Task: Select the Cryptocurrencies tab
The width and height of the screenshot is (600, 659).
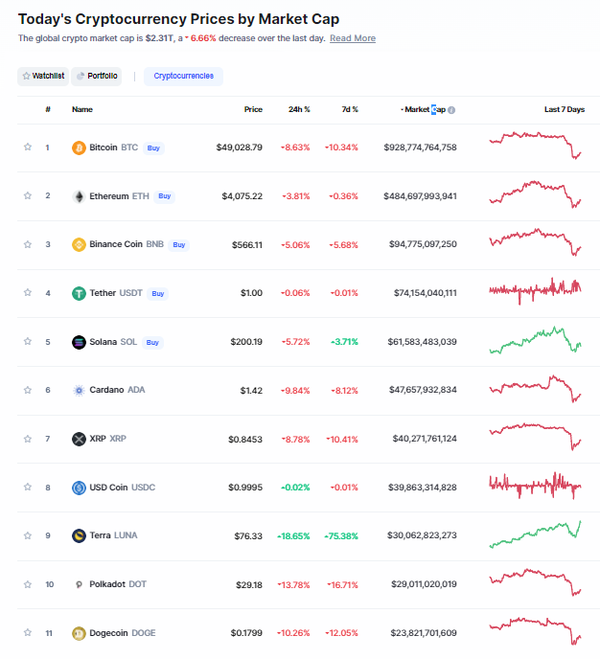Action: [184, 76]
